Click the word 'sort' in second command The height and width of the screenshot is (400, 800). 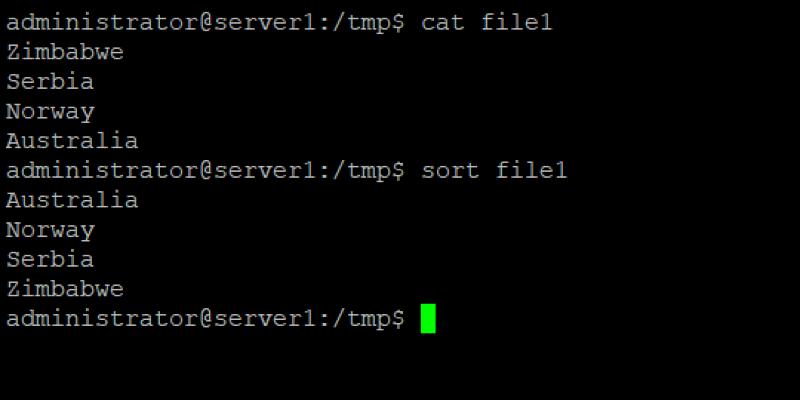[450, 171]
